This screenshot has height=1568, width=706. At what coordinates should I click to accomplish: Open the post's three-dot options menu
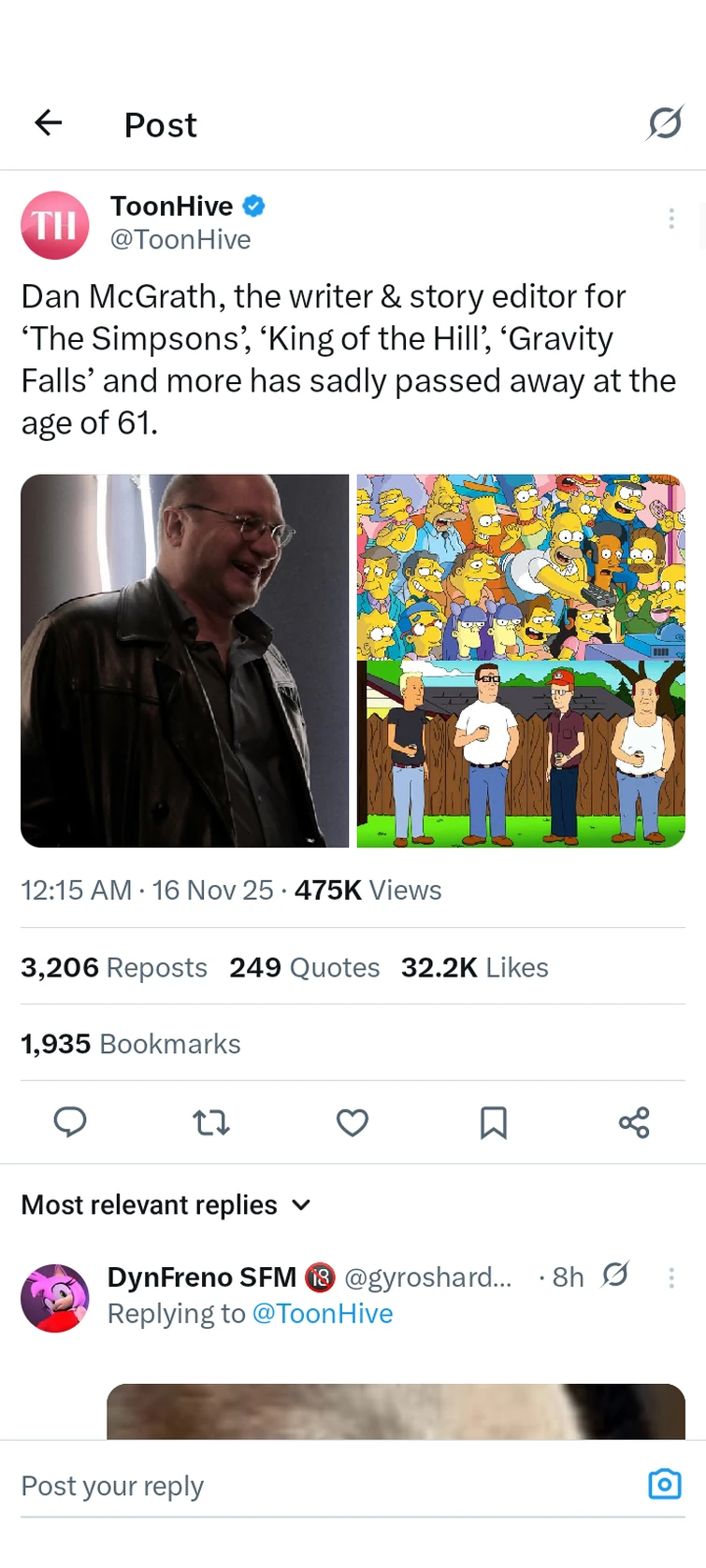click(671, 218)
